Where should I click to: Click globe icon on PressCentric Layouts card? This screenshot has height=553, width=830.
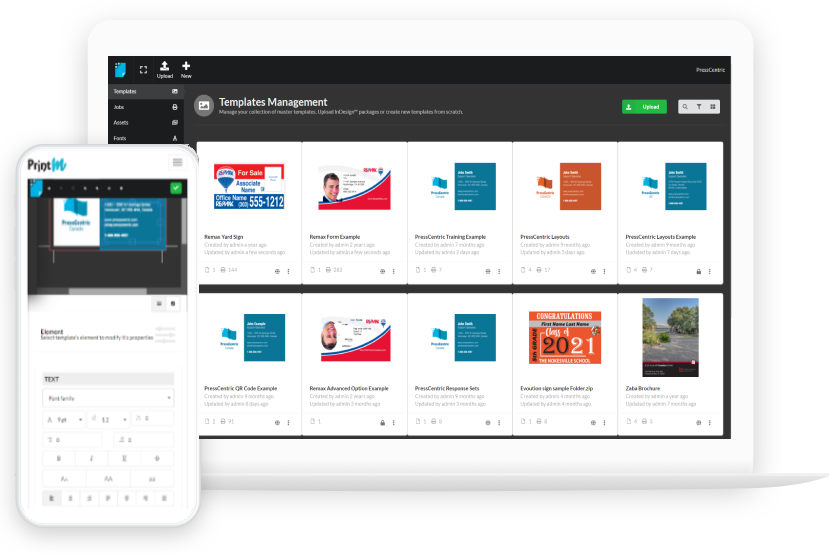[593, 271]
